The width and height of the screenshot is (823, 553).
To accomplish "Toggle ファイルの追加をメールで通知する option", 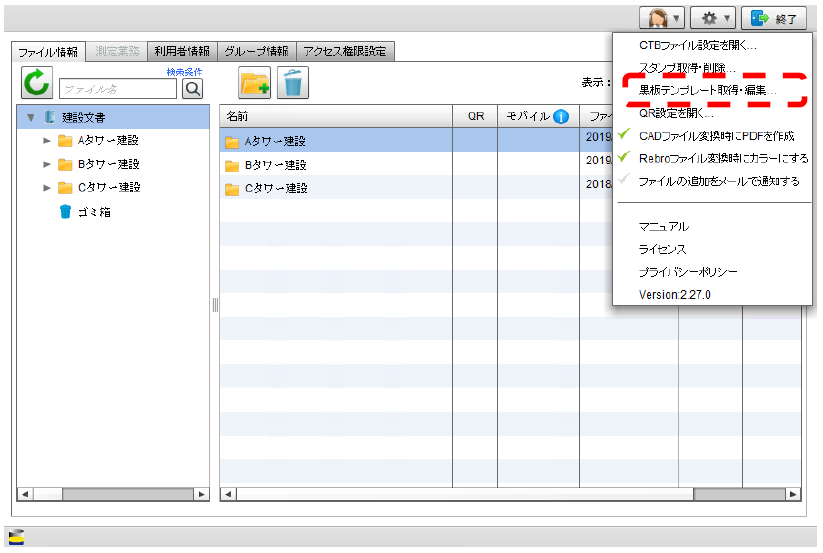I will (x=718, y=182).
